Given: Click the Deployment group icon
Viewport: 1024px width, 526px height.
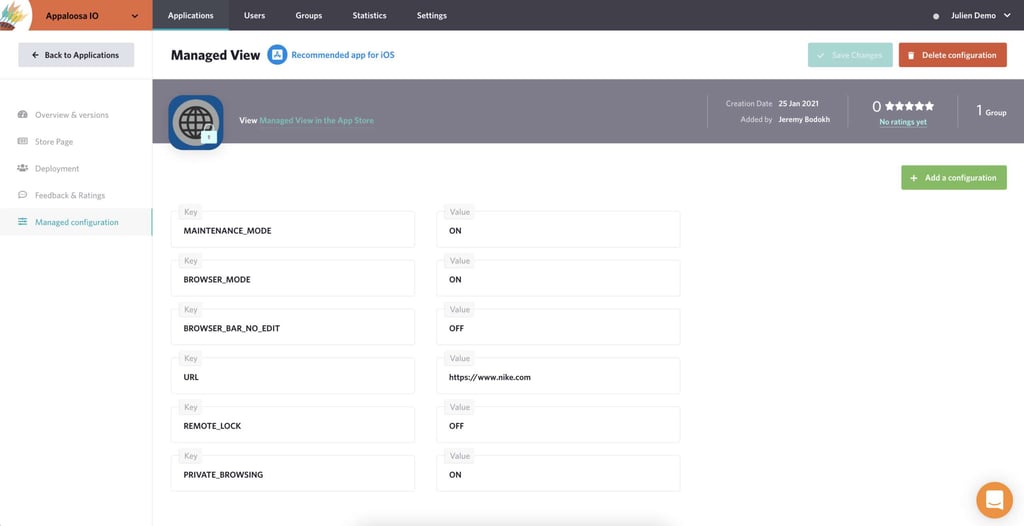Looking at the screenshot, I should (23, 168).
